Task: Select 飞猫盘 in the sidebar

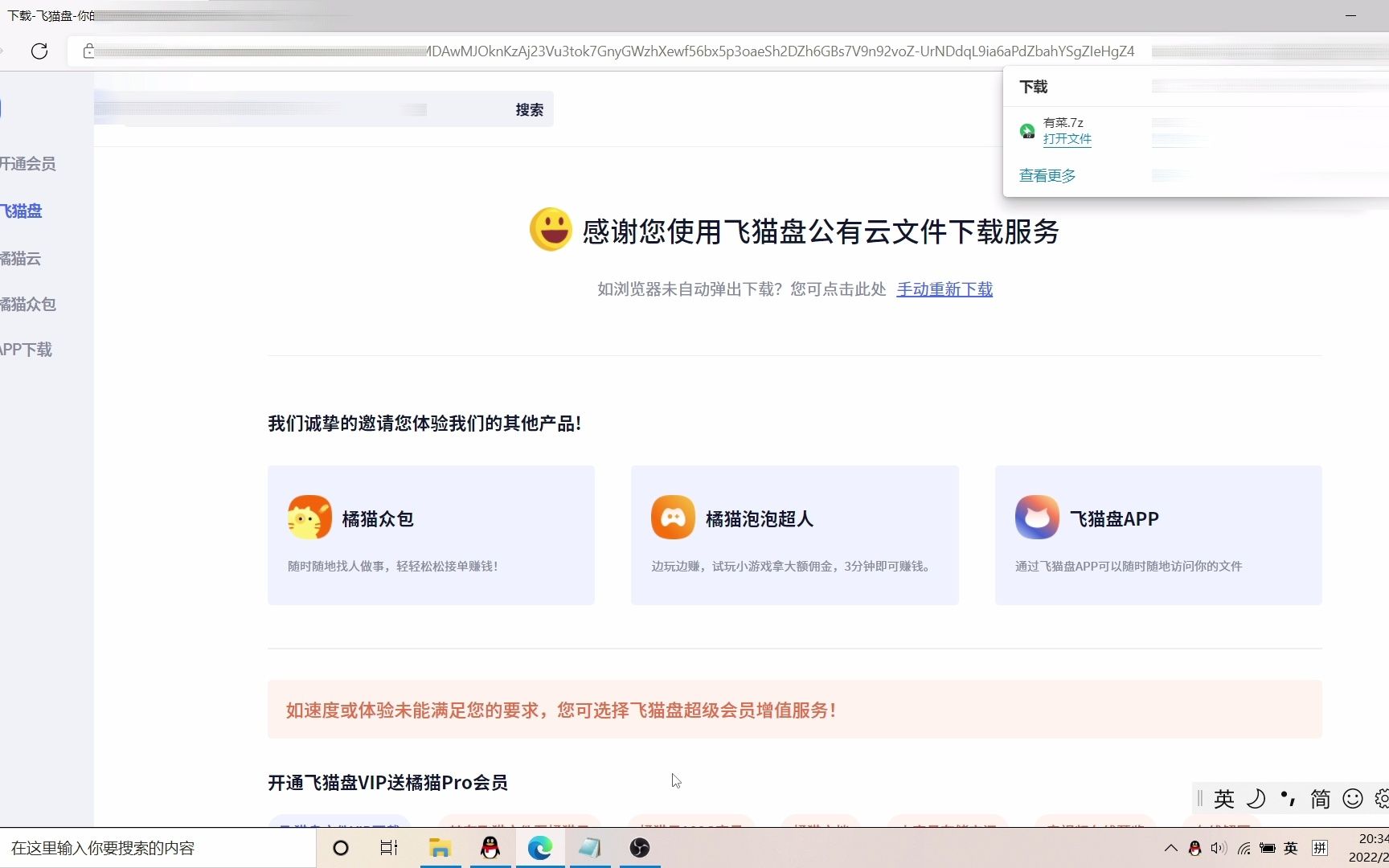Action: tap(22, 211)
